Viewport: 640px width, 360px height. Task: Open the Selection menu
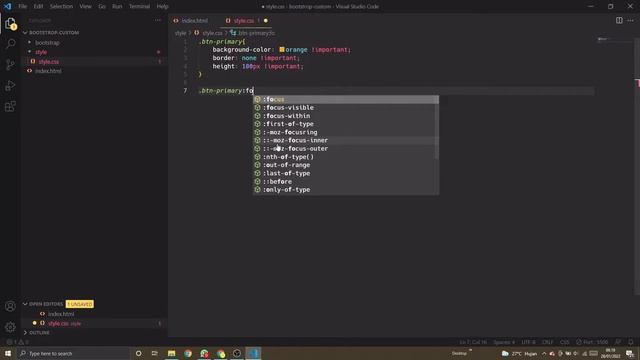coord(61,7)
